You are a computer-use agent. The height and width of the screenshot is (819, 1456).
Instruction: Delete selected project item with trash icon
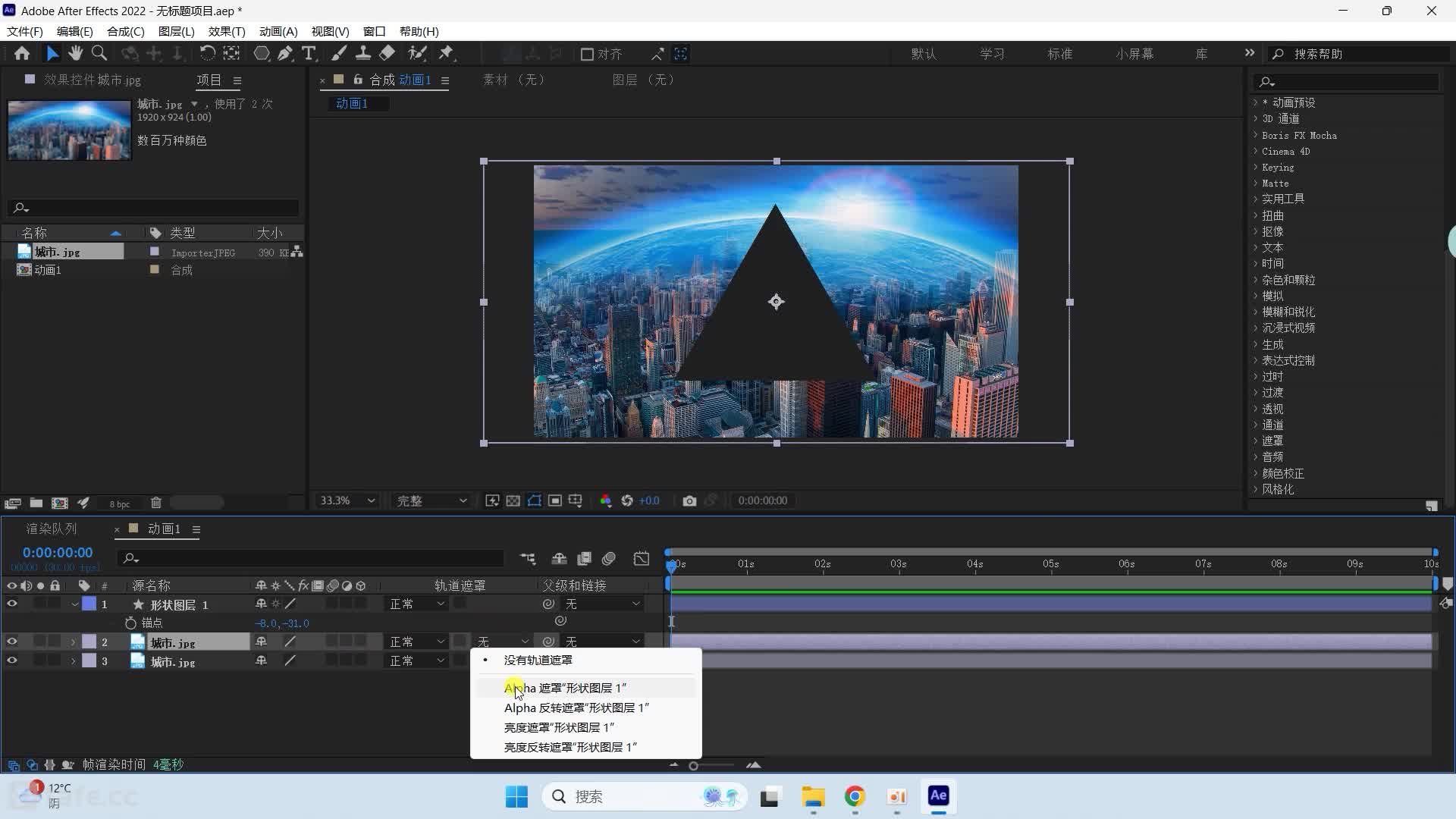[156, 503]
